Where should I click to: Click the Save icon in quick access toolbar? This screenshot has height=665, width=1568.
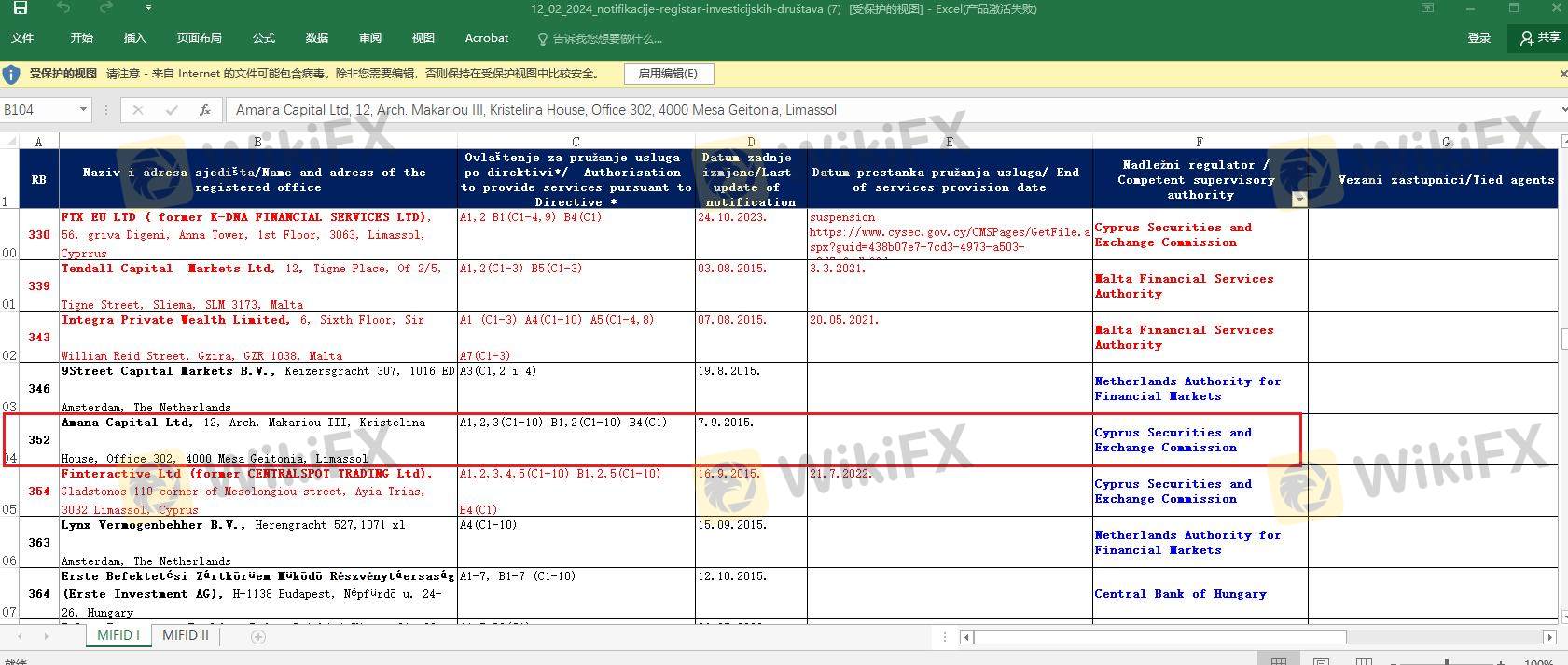(x=20, y=8)
